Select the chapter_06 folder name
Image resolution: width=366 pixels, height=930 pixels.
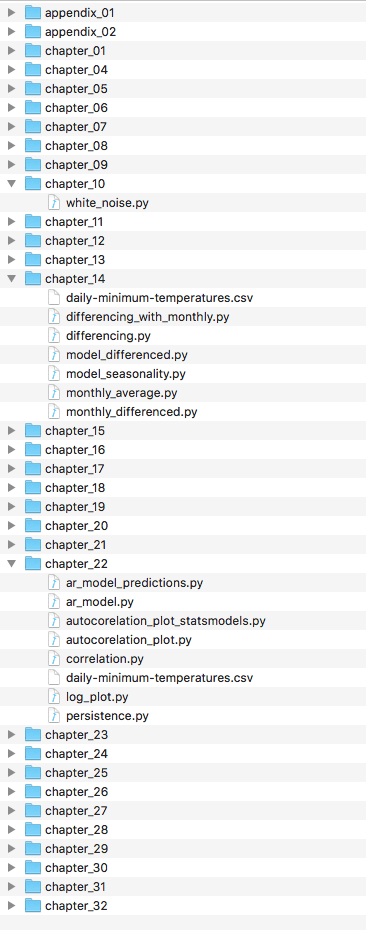tap(76, 108)
